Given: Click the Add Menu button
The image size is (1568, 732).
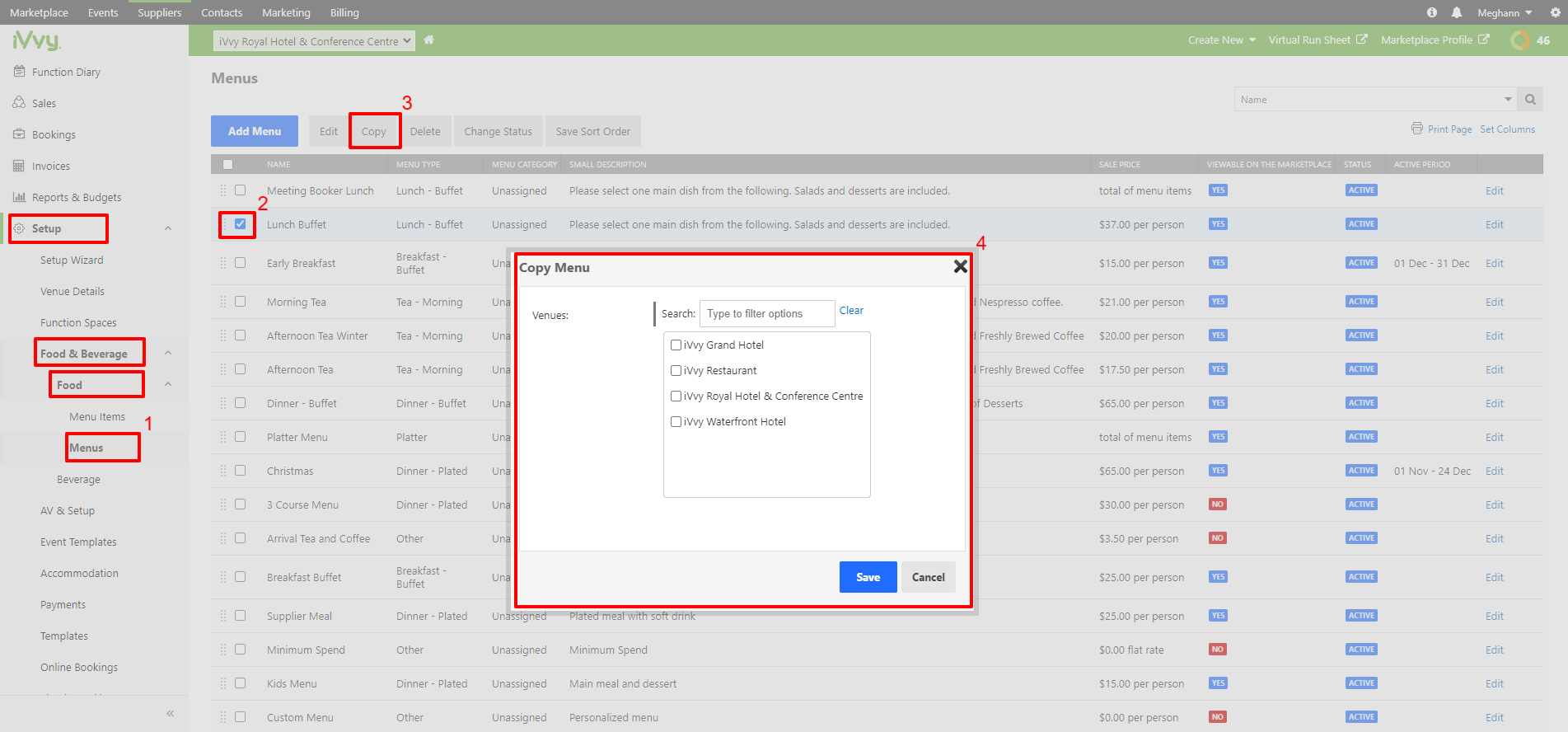Looking at the screenshot, I should tap(255, 131).
